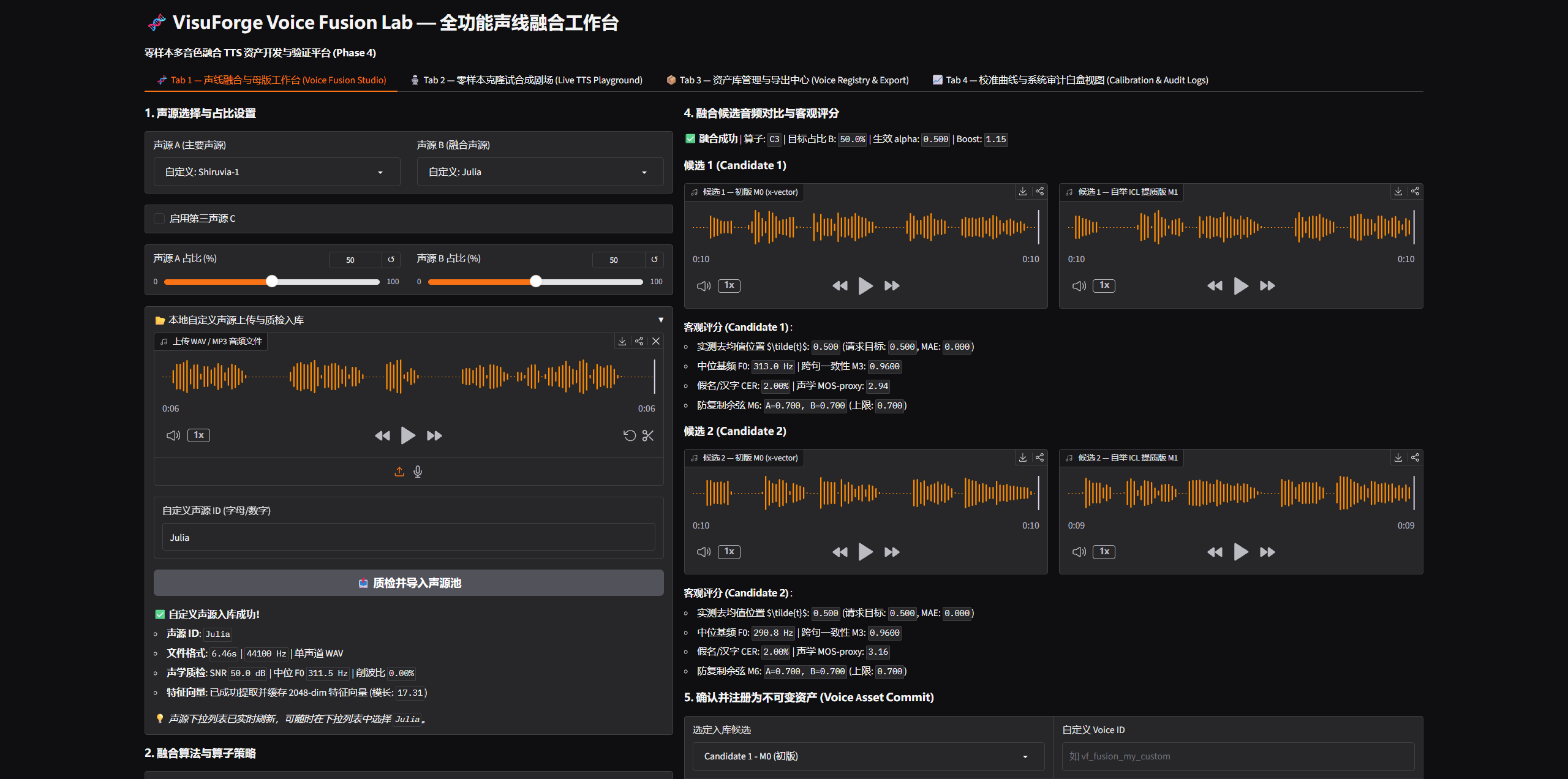Screen dimensions: 1568x779
Task: Collapse 本地自定义声源上传与质检入库 section
Action: [x=409, y=320]
